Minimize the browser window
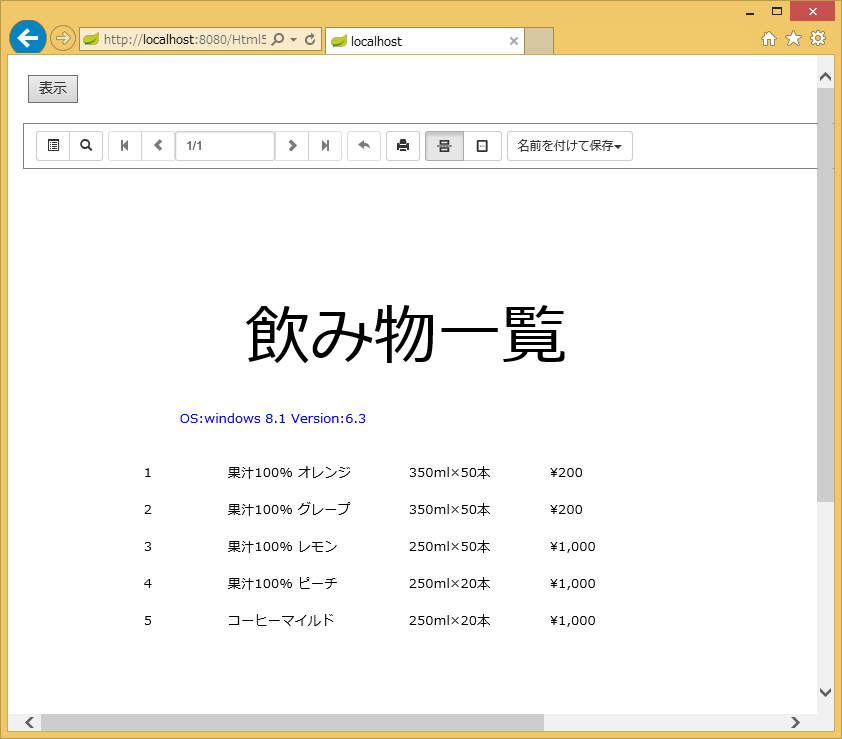Viewport: 842px width, 739px height. pos(750,12)
